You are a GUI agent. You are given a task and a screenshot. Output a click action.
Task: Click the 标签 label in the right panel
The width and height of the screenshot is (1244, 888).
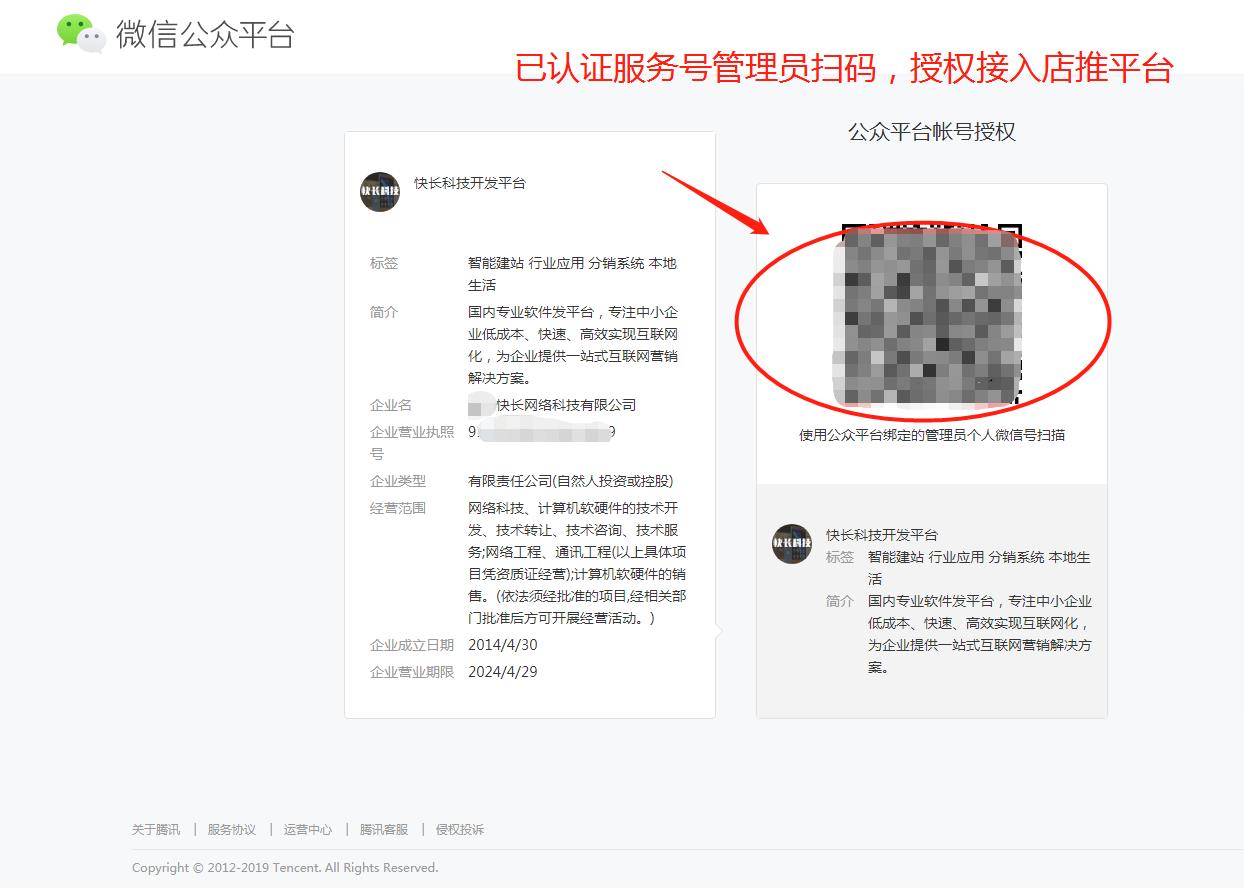coord(840,557)
